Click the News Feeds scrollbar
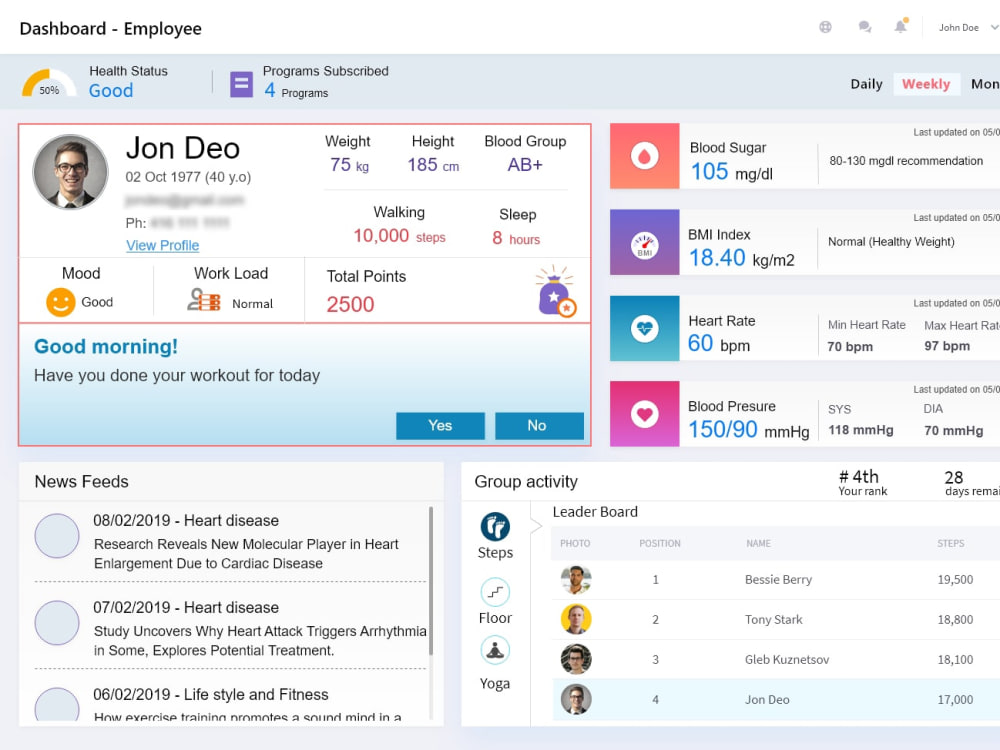 point(431,580)
